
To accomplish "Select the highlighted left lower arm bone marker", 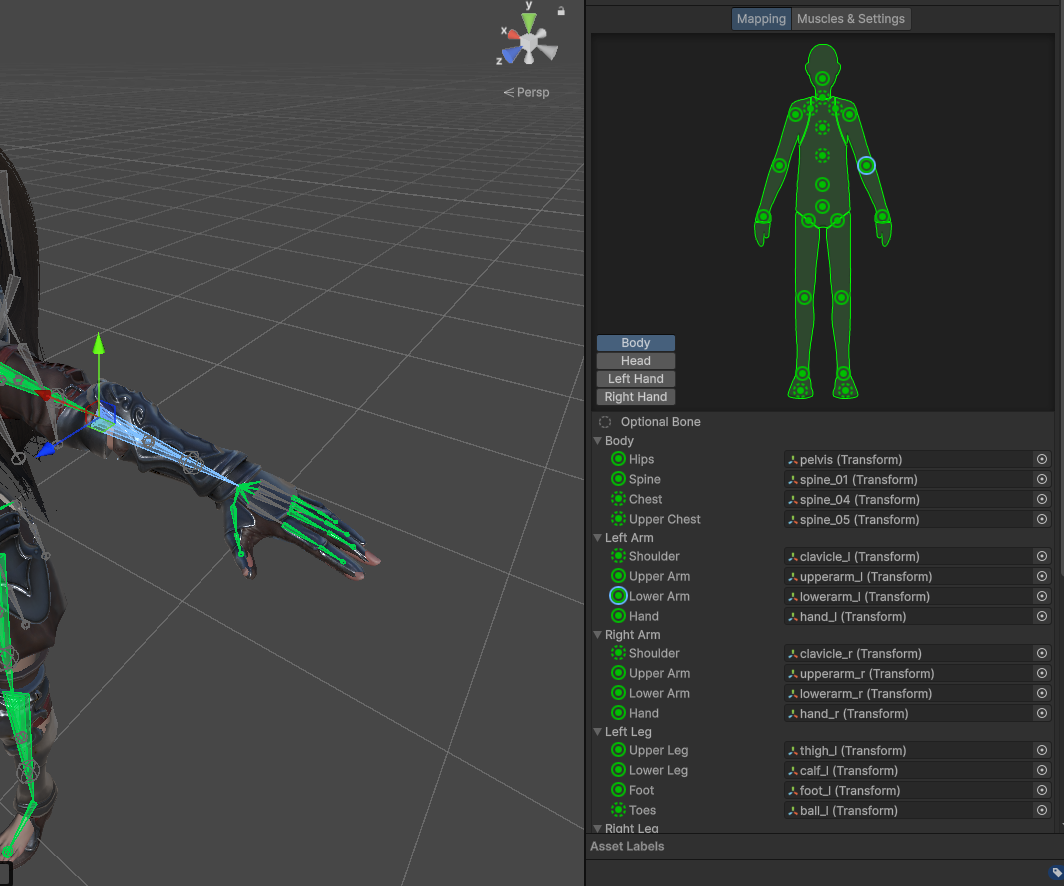I will (x=866, y=165).
